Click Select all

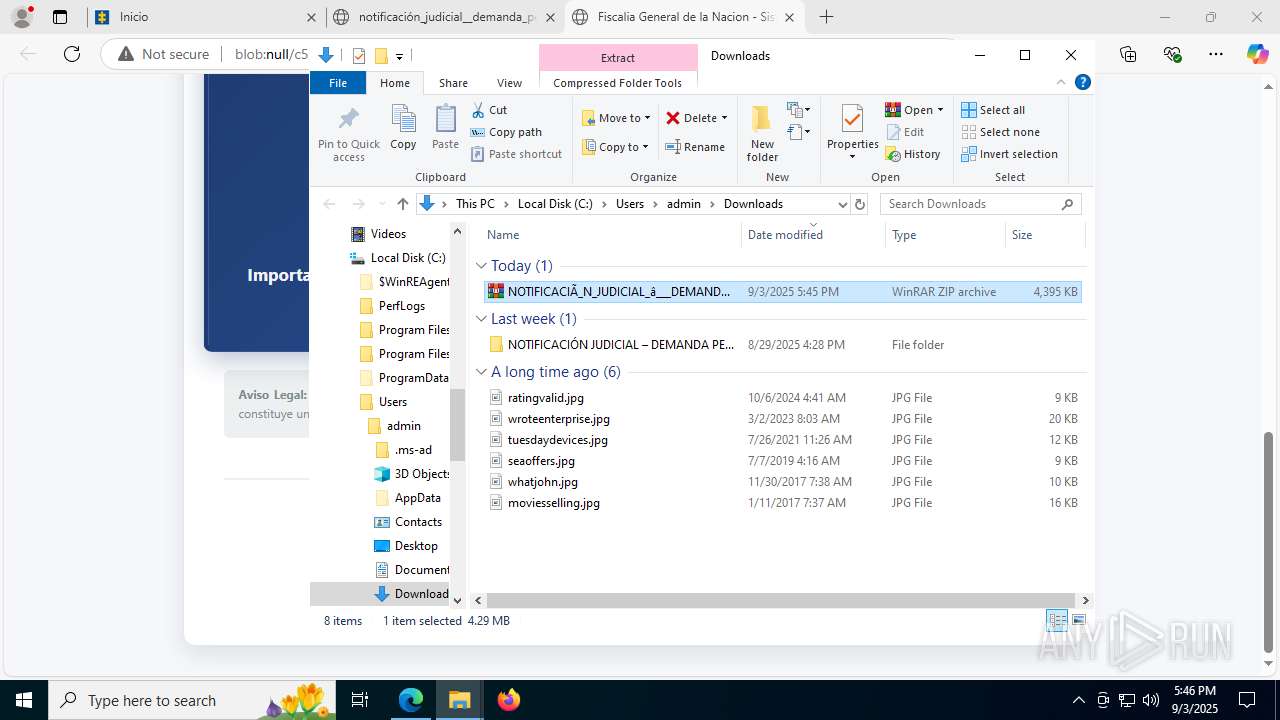tap(993, 110)
